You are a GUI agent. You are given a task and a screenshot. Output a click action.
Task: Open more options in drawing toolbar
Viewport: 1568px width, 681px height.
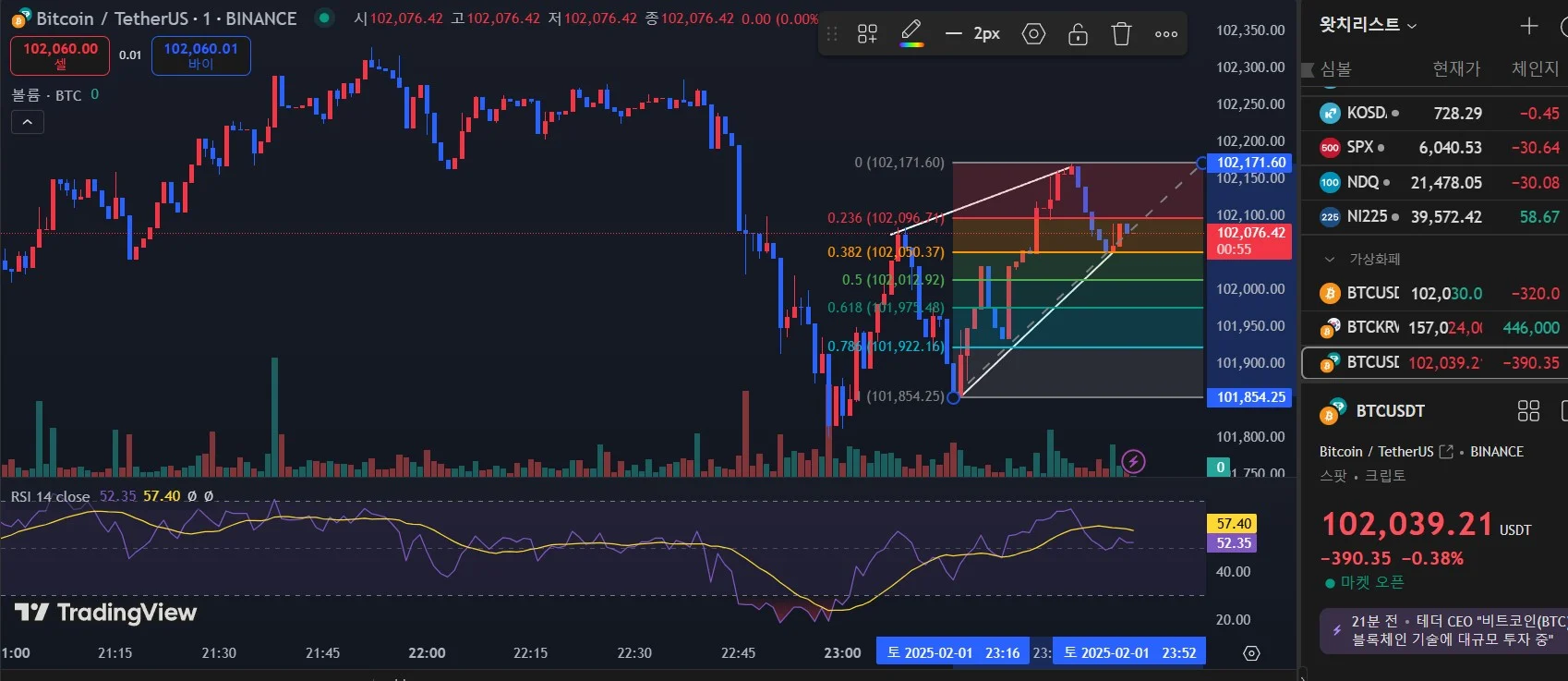point(1166,34)
